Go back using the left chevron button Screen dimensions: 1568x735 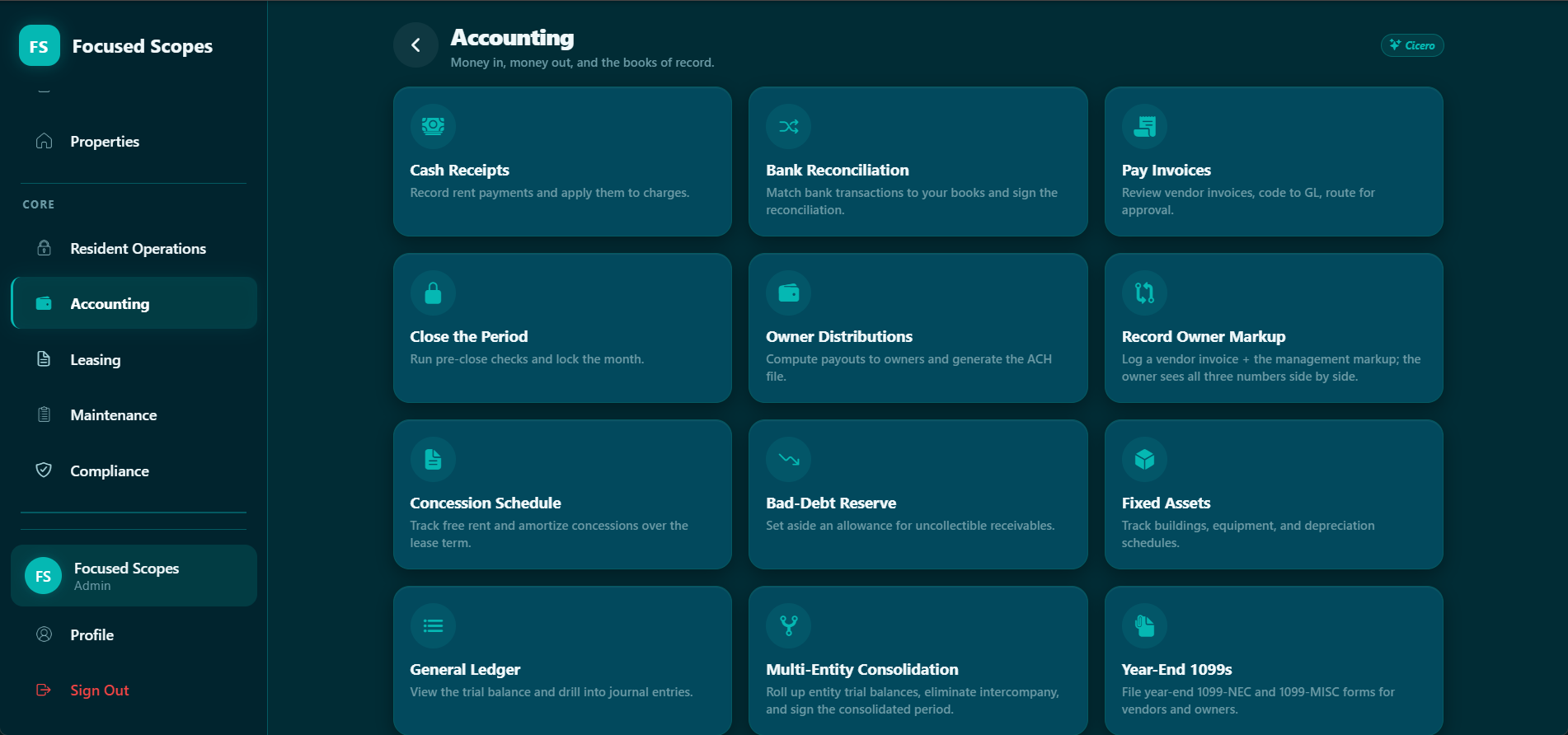click(415, 45)
